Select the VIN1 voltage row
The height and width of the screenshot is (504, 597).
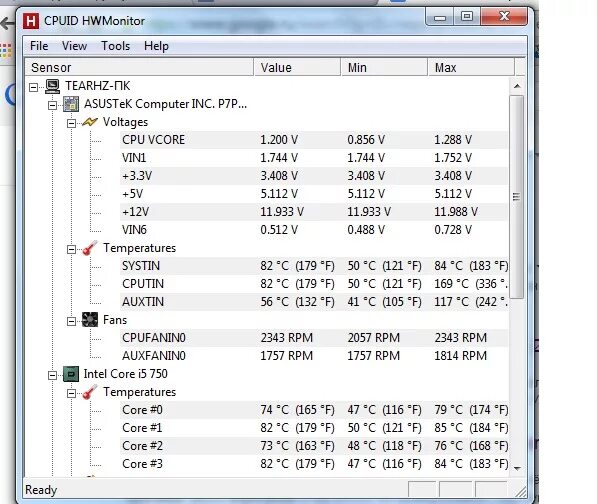click(x=314, y=158)
